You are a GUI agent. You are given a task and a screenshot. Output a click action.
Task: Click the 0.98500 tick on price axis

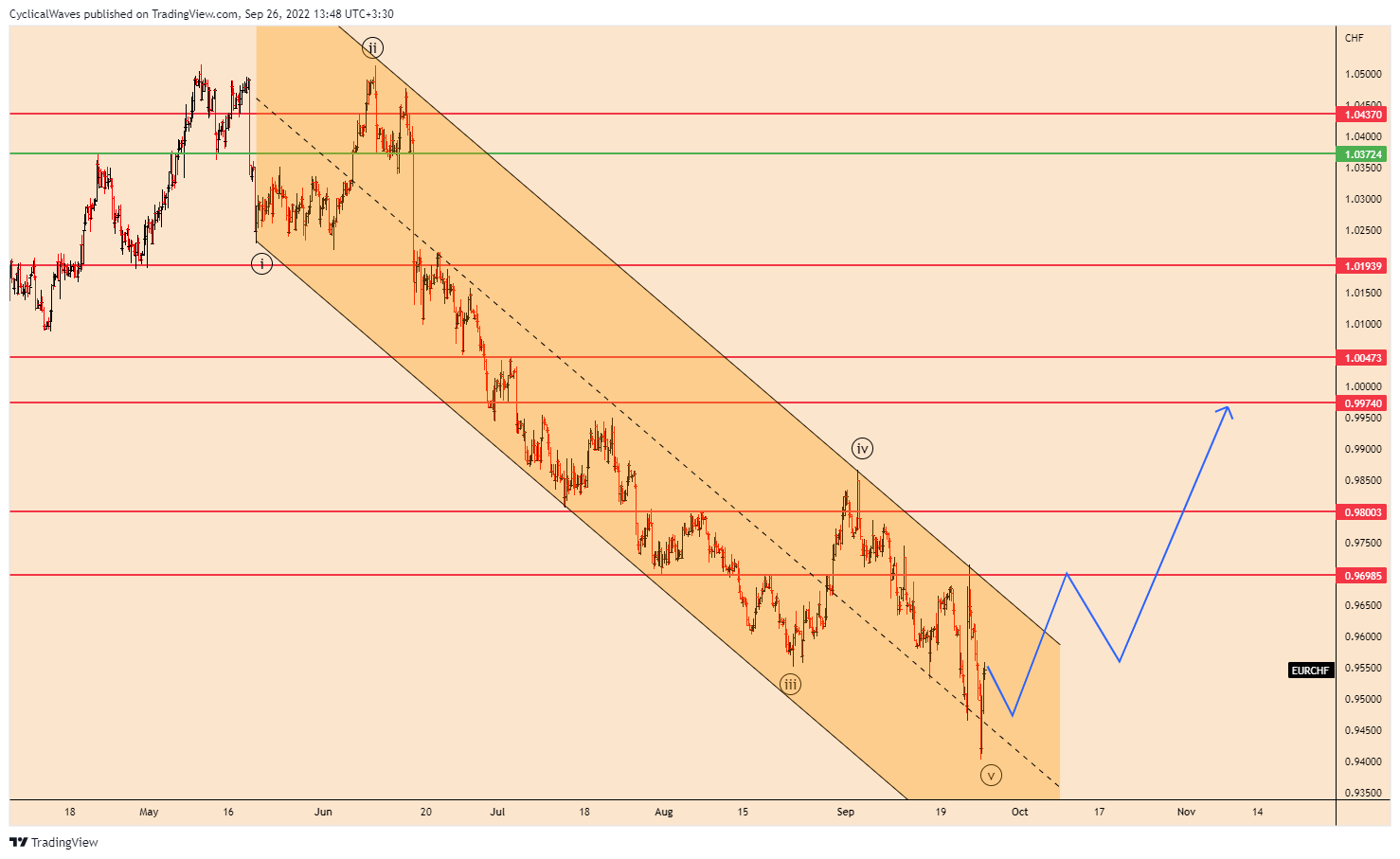point(1363,480)
